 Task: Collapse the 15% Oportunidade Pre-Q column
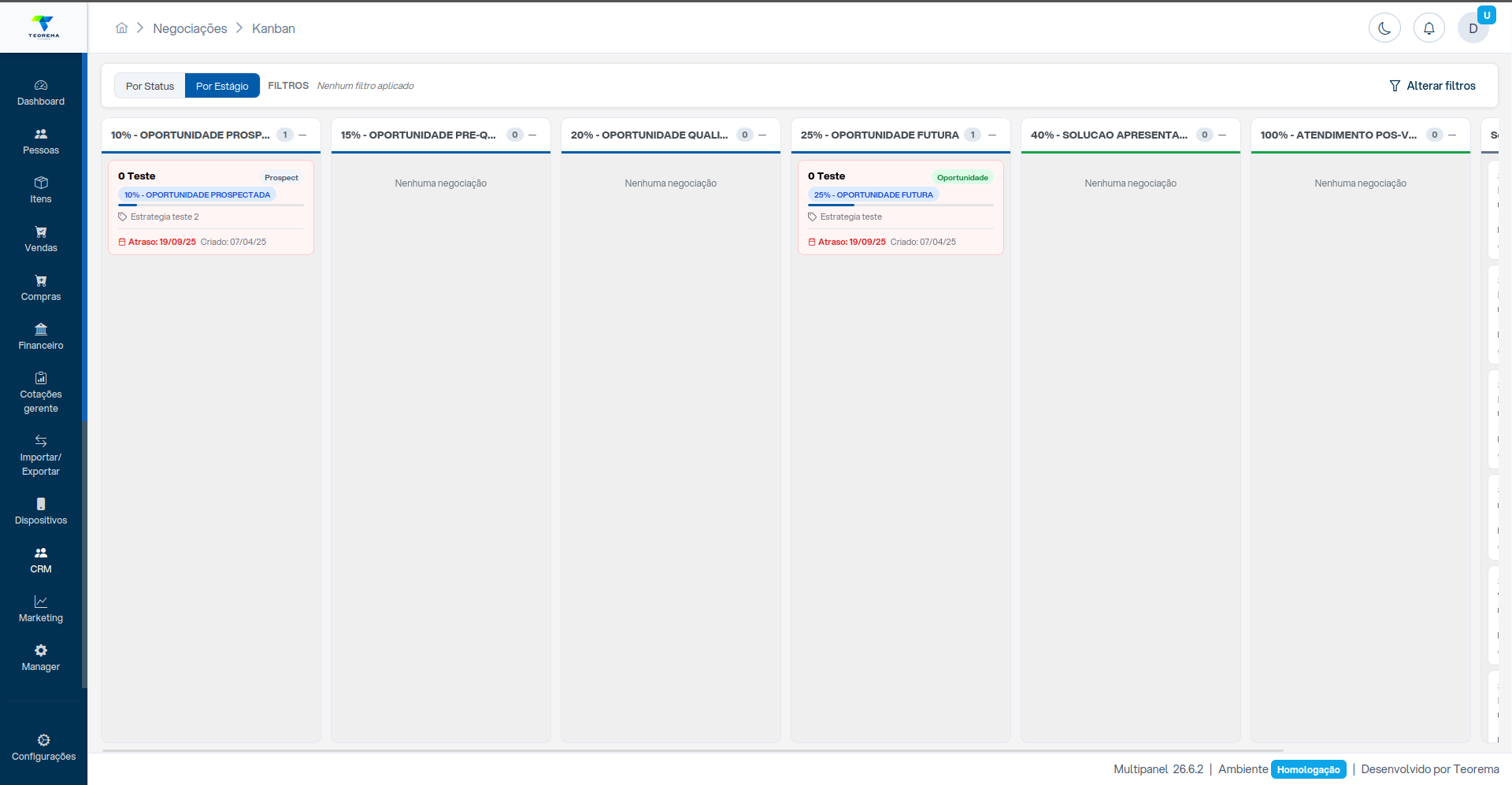pyautogui.click(x=532, y=135)
